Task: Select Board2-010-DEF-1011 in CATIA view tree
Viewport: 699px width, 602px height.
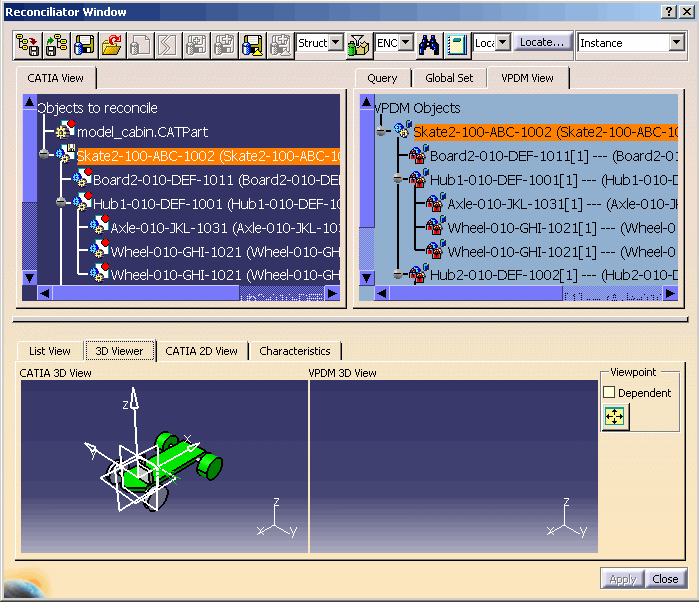Action: tap(216, 180)
